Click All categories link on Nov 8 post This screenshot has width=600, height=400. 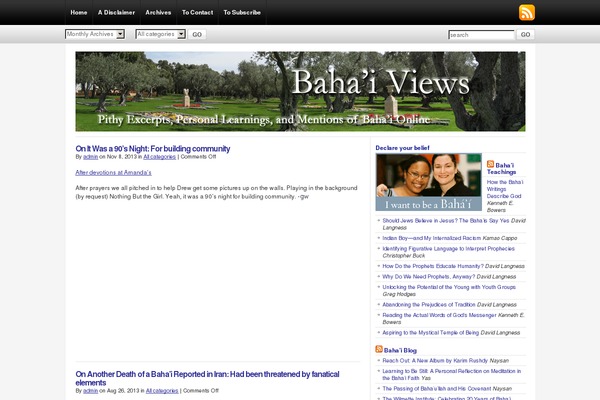160,157
